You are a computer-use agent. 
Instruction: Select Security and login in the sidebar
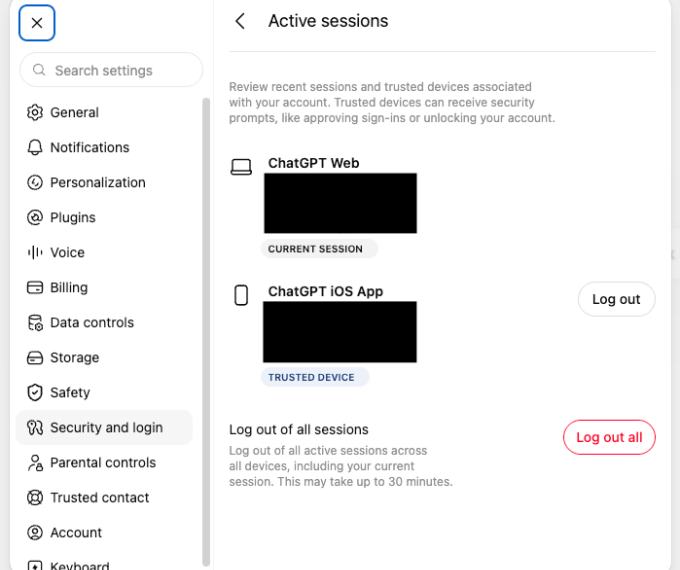pos(104,427)
